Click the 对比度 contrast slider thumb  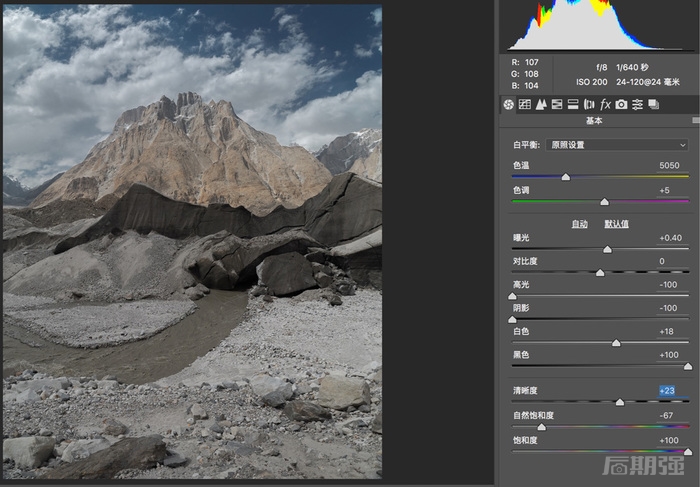tap(600, 272)
